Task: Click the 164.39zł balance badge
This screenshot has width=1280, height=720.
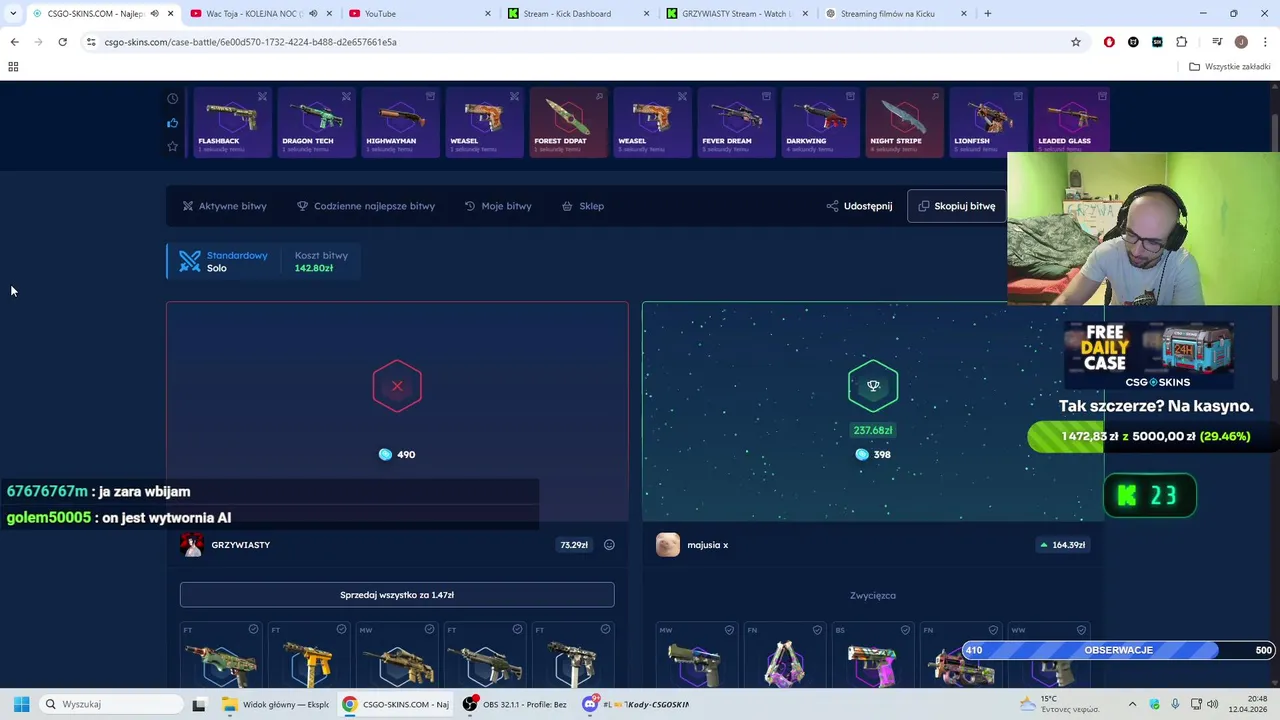Action: click(x=1063, y=545)
